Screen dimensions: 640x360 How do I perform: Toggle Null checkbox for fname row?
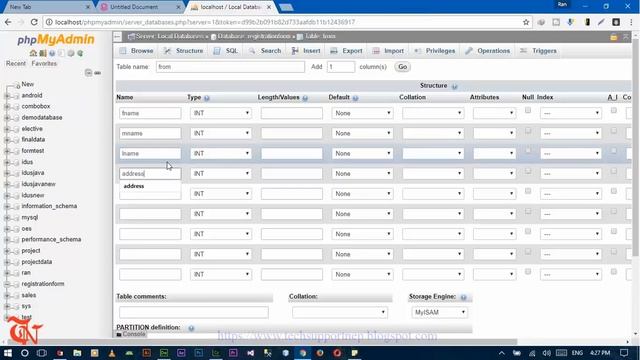pos(528,110)
